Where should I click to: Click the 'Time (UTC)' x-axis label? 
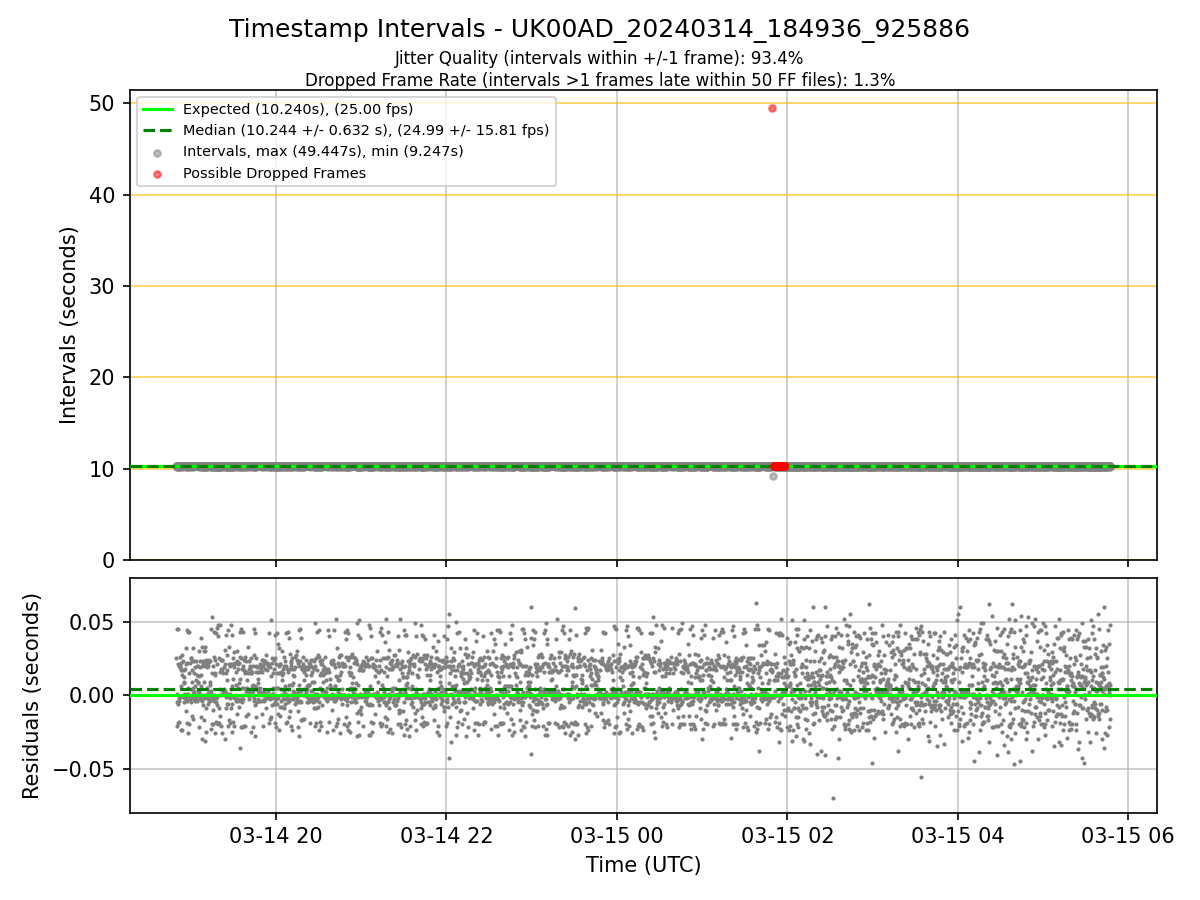(643, 864)
